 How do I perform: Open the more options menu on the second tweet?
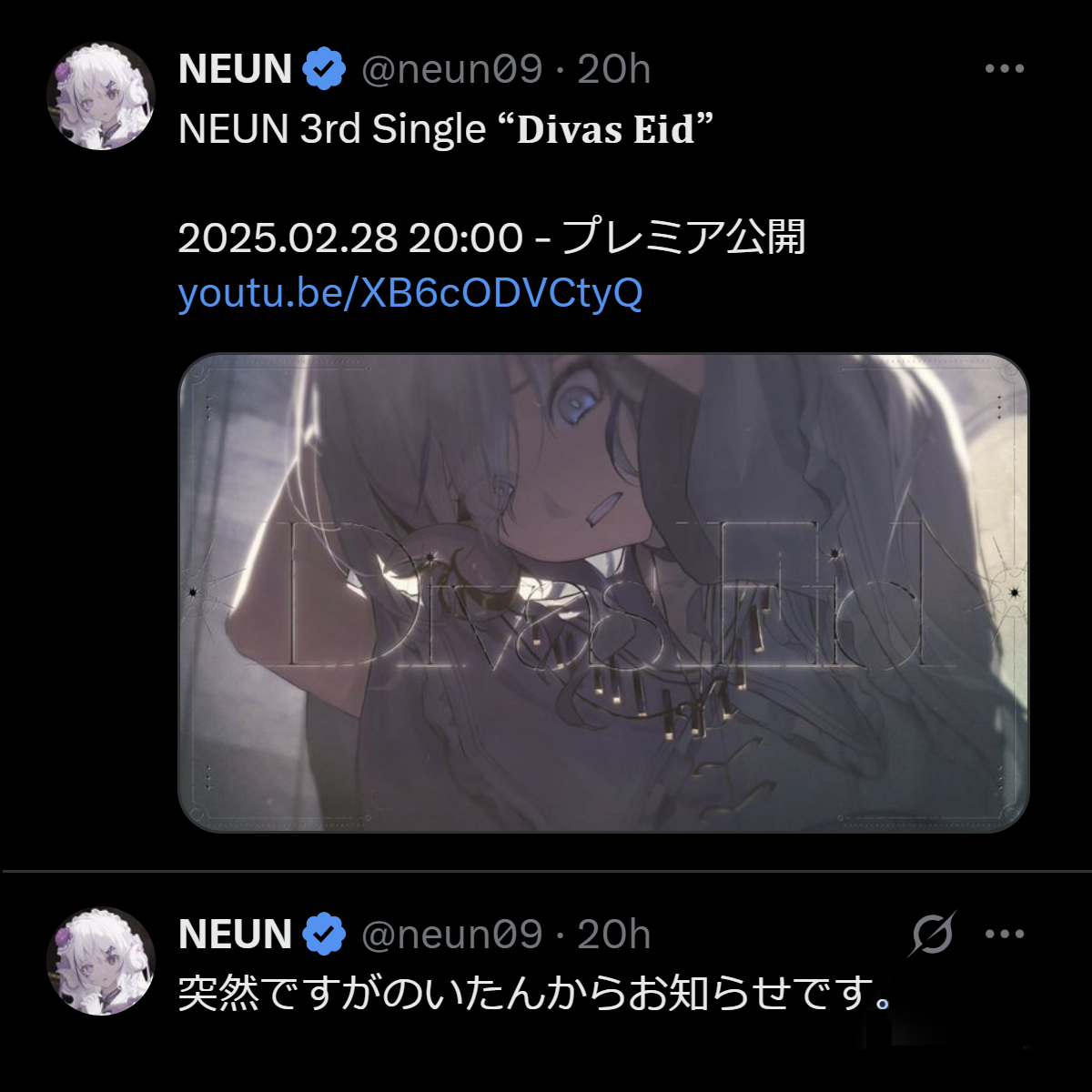[1005, 935]
